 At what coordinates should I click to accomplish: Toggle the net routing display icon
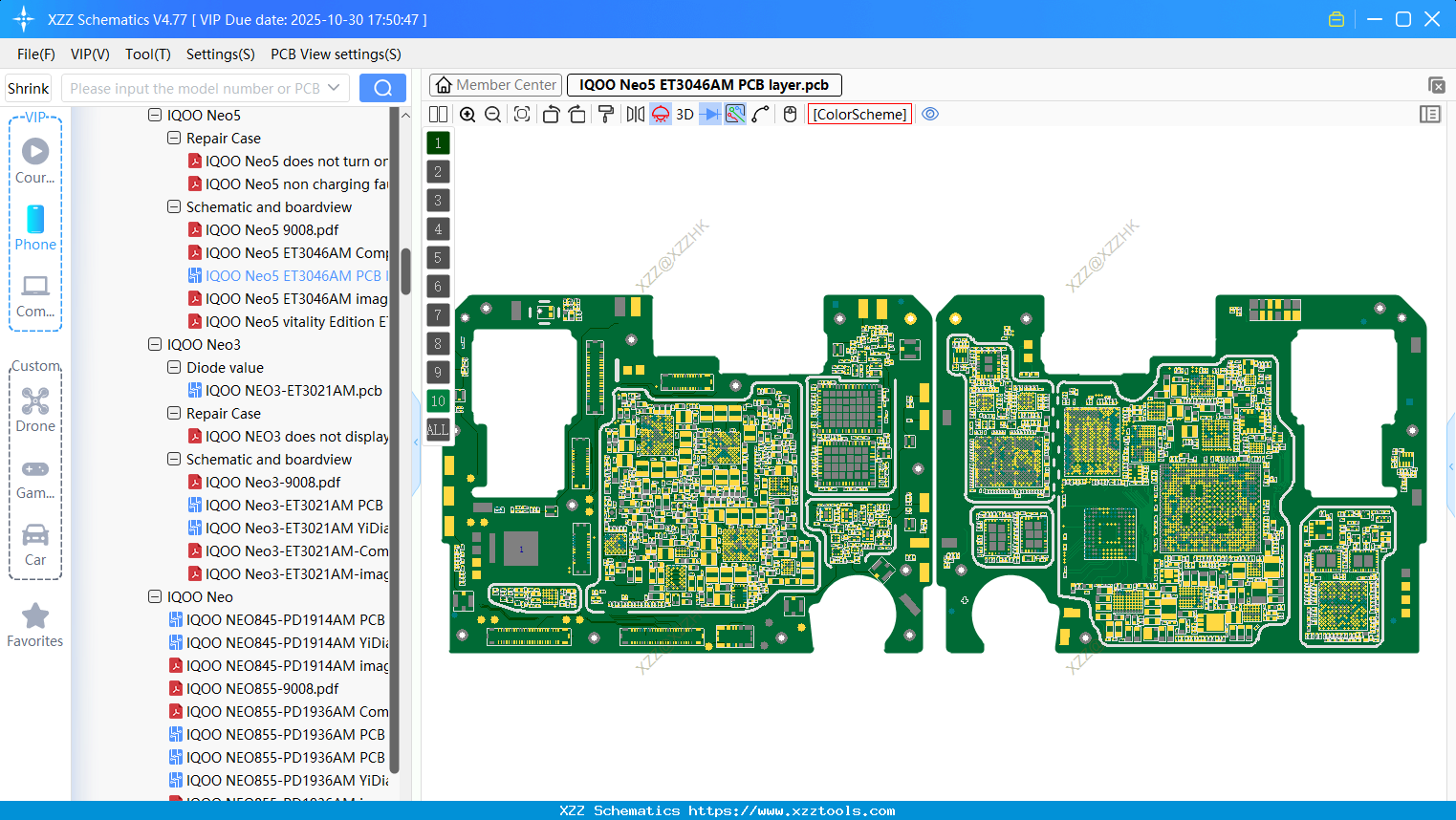735,115
